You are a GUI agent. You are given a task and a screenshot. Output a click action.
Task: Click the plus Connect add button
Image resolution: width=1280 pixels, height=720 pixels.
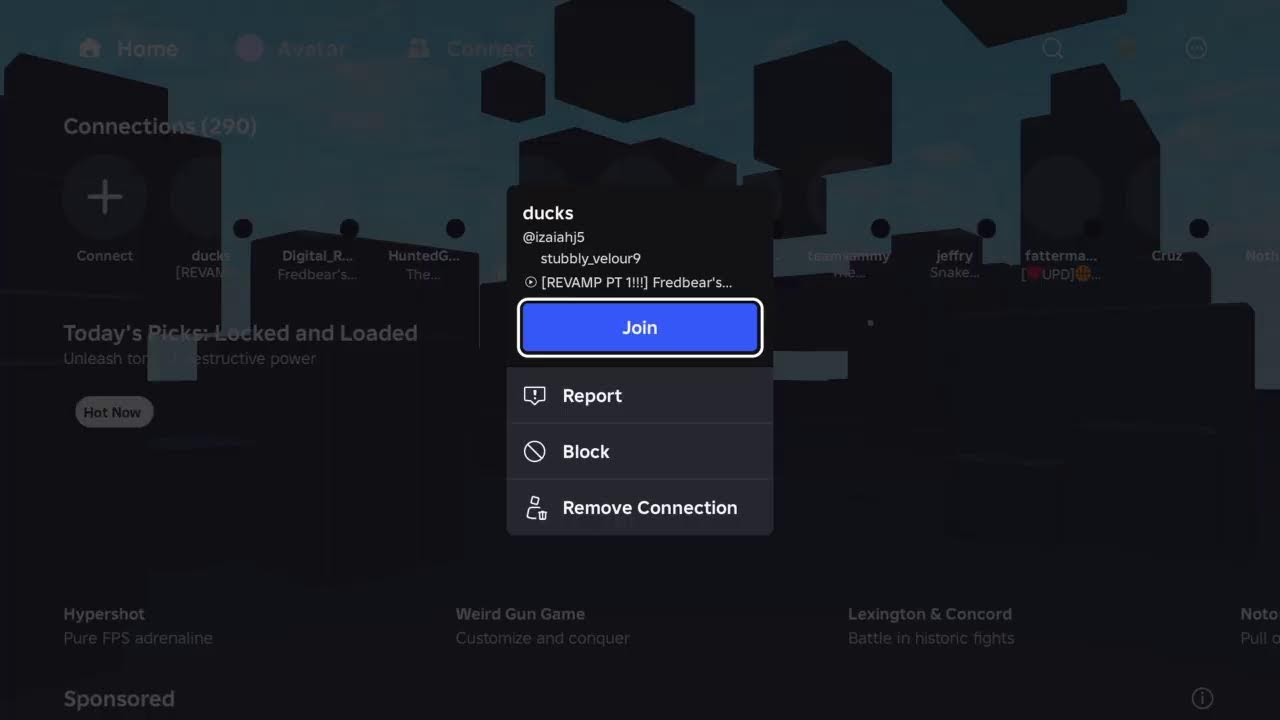pos(105,197)
